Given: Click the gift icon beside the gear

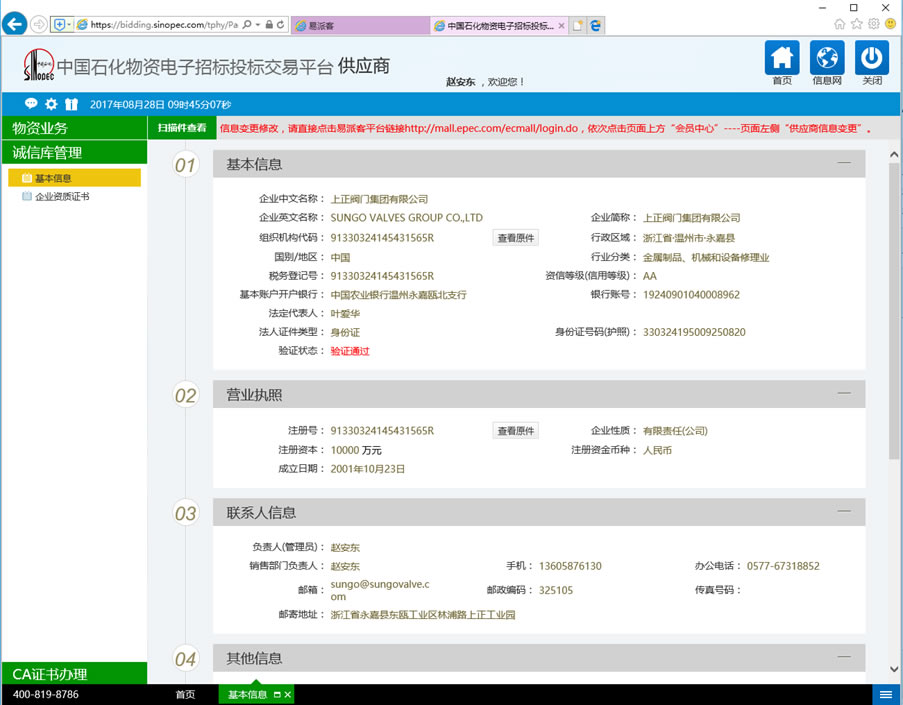Looking at the screenshot, I should pyautogui.click(x=70, y=103).
